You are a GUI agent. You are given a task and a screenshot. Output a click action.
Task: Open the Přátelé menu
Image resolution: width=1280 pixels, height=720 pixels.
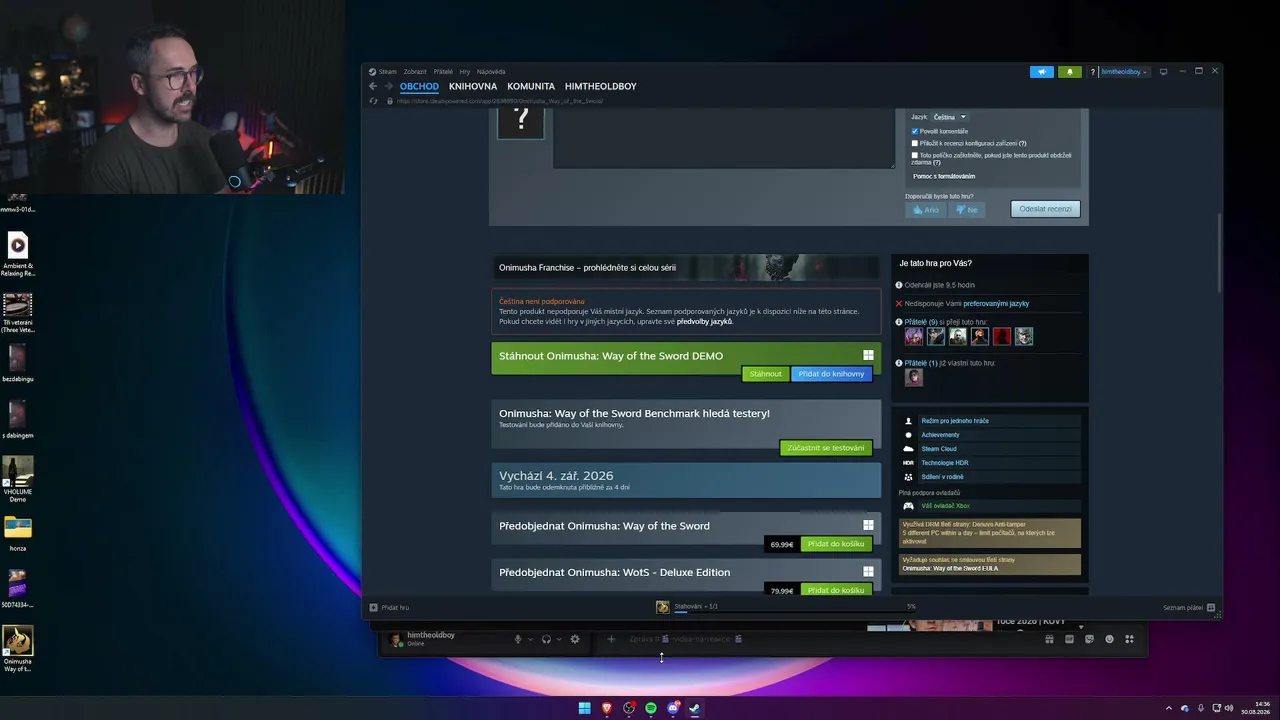coord(443,72)
